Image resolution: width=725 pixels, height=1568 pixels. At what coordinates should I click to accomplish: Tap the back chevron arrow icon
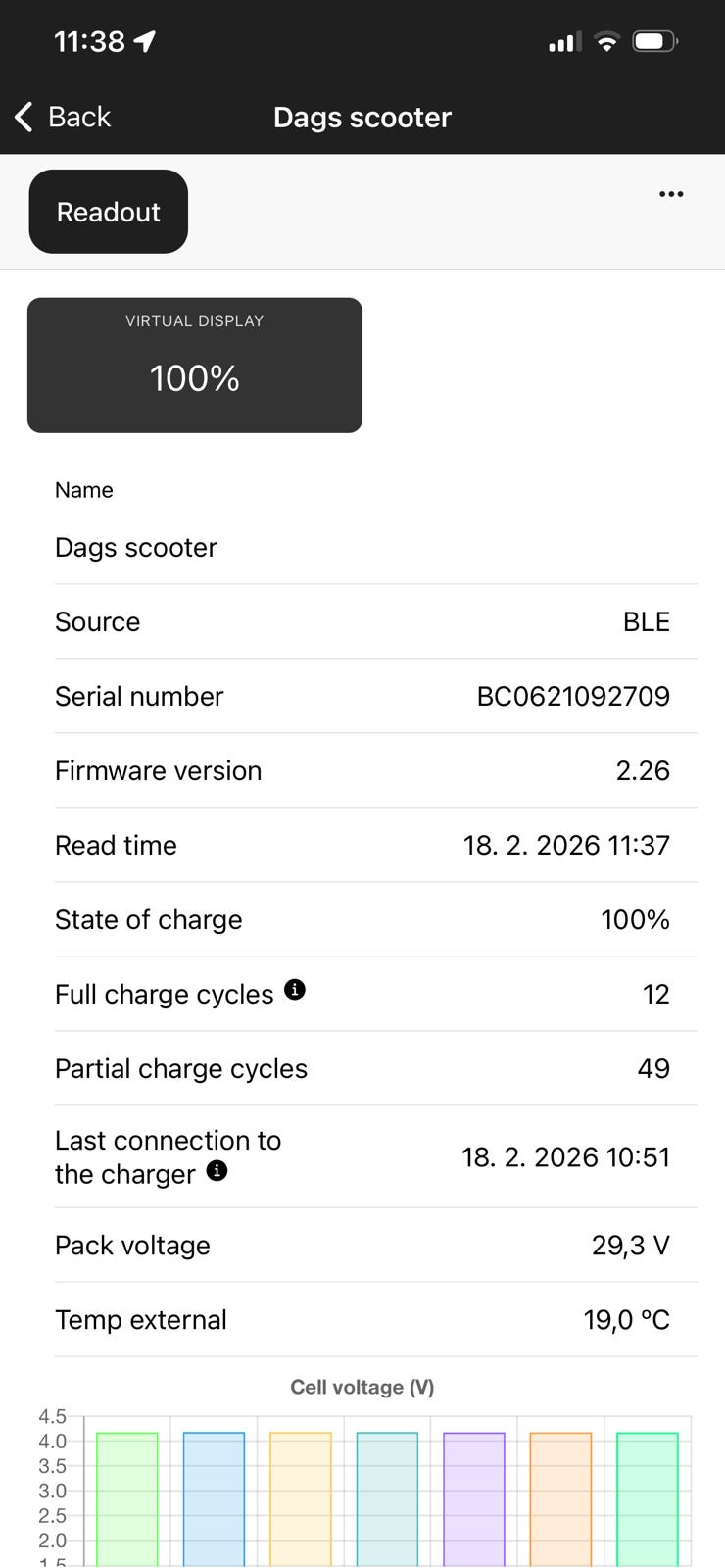(x=24, y=117)
